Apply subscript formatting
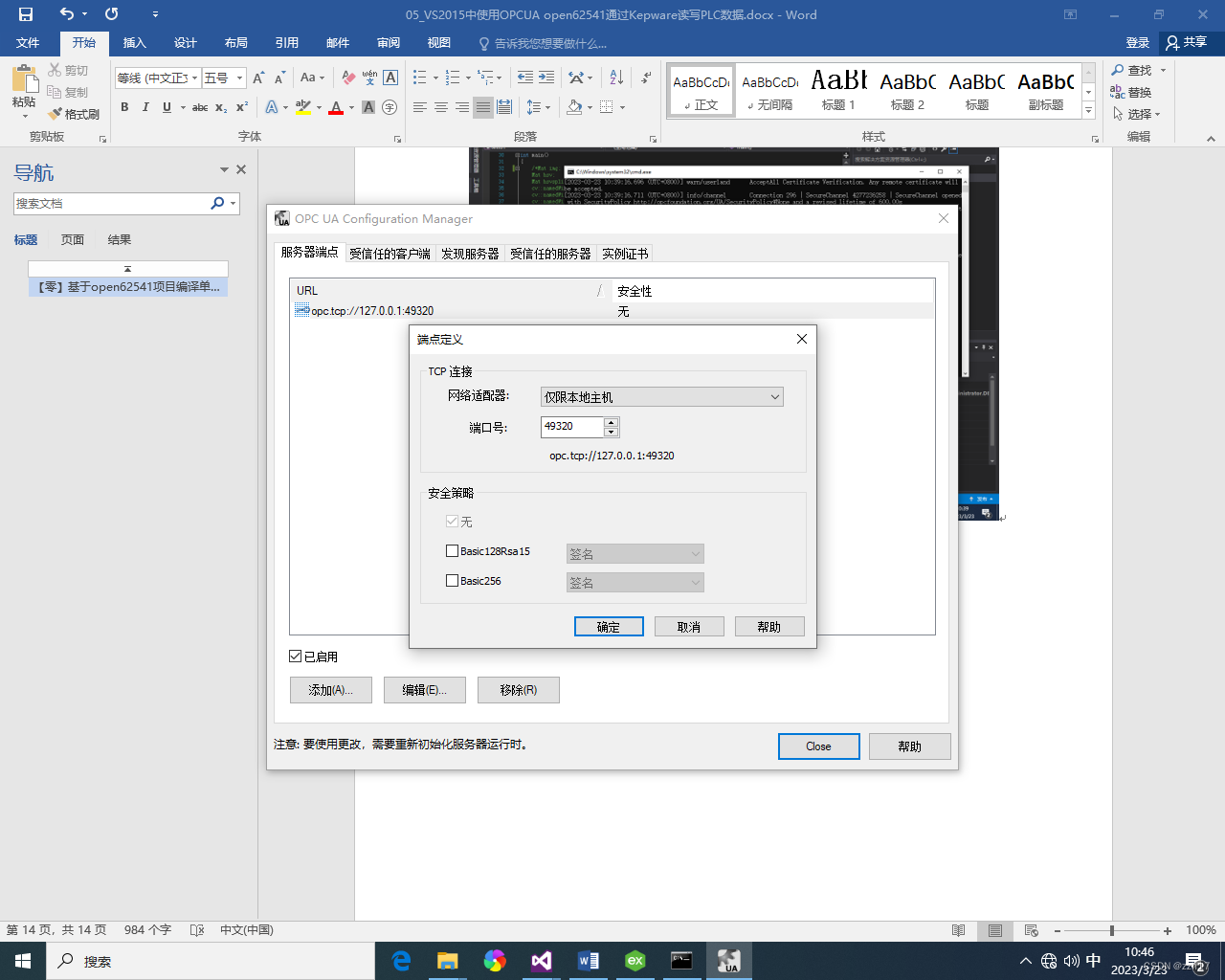 (221, 107)
